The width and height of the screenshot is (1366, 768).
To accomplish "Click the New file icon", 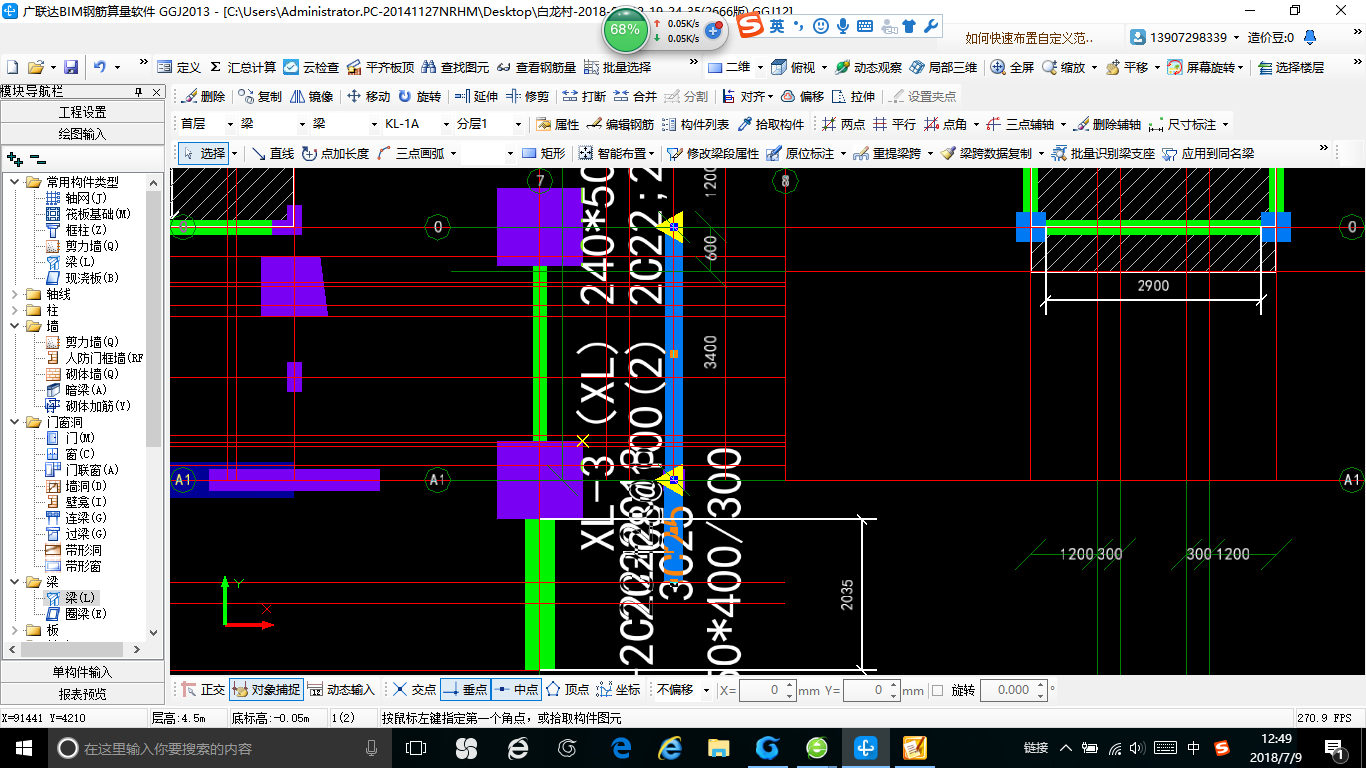I will pyautogui.click(x=13, y=67).
